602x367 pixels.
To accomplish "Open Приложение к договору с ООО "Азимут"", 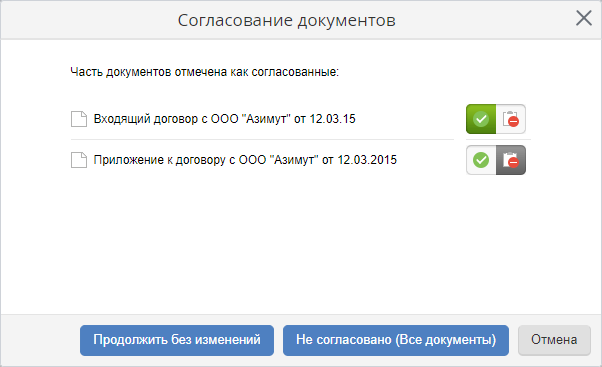I will click(x=245, y=160).
